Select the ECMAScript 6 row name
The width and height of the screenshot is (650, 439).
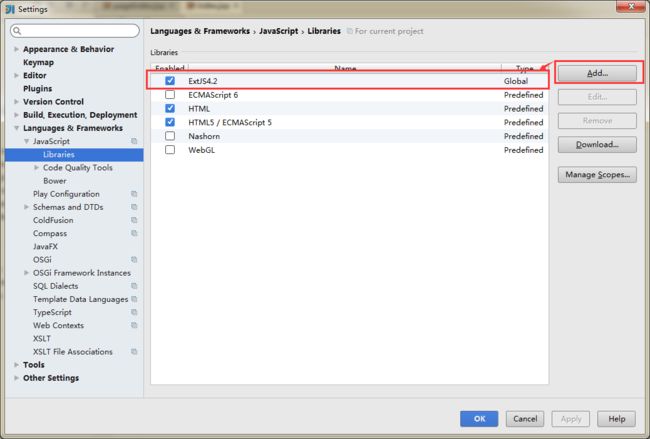213,95
